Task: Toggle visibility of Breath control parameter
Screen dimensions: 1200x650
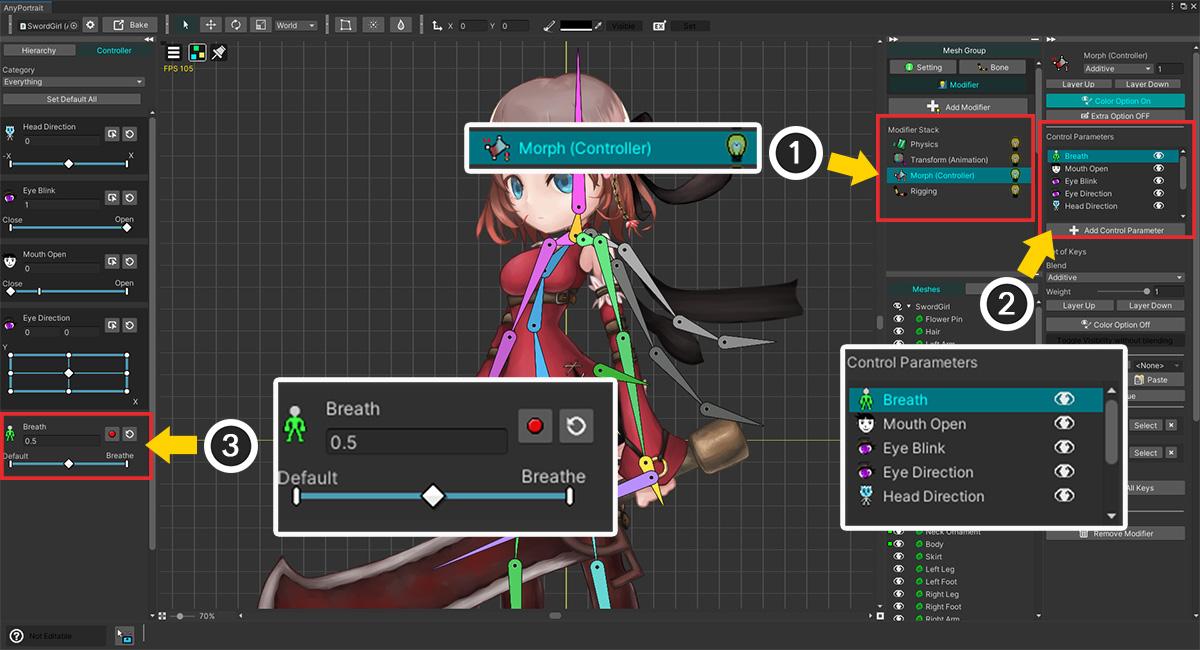Action: 1158,156
